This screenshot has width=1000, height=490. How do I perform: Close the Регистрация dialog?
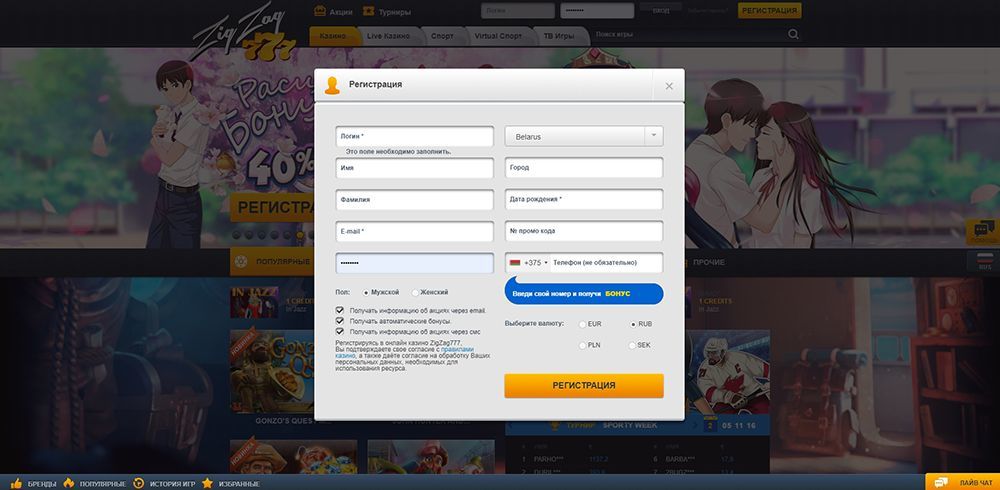668,85
